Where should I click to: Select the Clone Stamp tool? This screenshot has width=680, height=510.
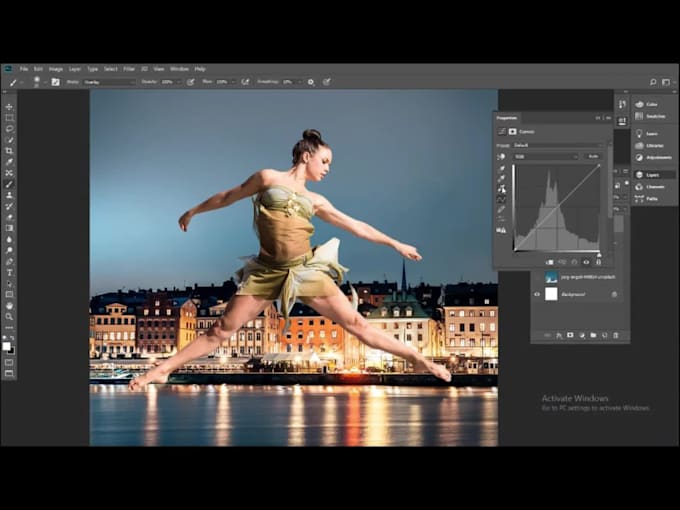click(9, 195)
